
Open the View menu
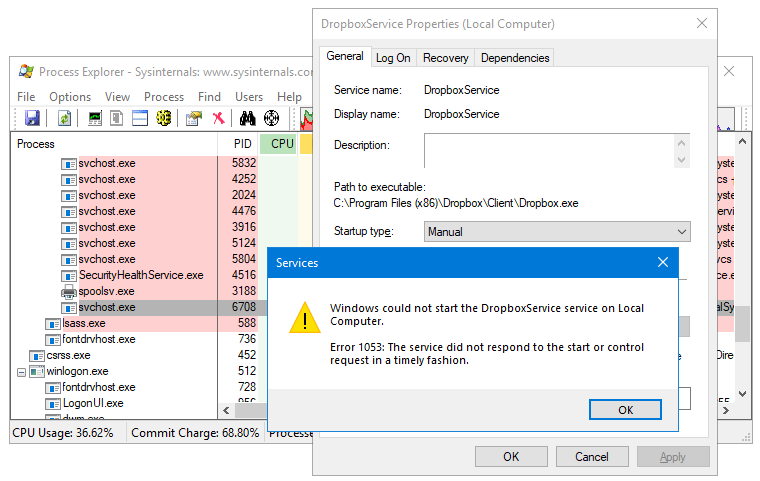coord(117,97)
